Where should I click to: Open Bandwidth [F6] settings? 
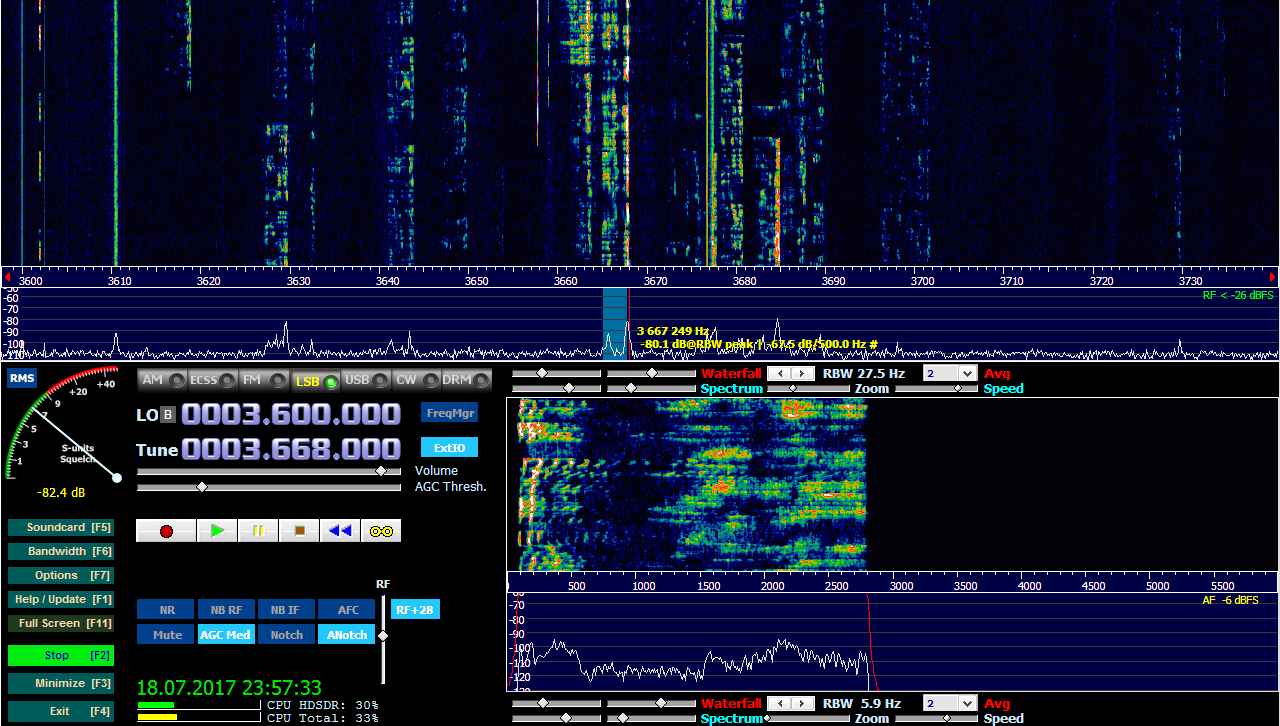coord(60,551)
